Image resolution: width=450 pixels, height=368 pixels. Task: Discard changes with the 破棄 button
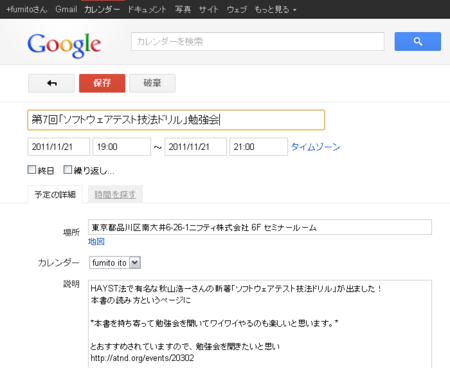[x=152, y=83]
